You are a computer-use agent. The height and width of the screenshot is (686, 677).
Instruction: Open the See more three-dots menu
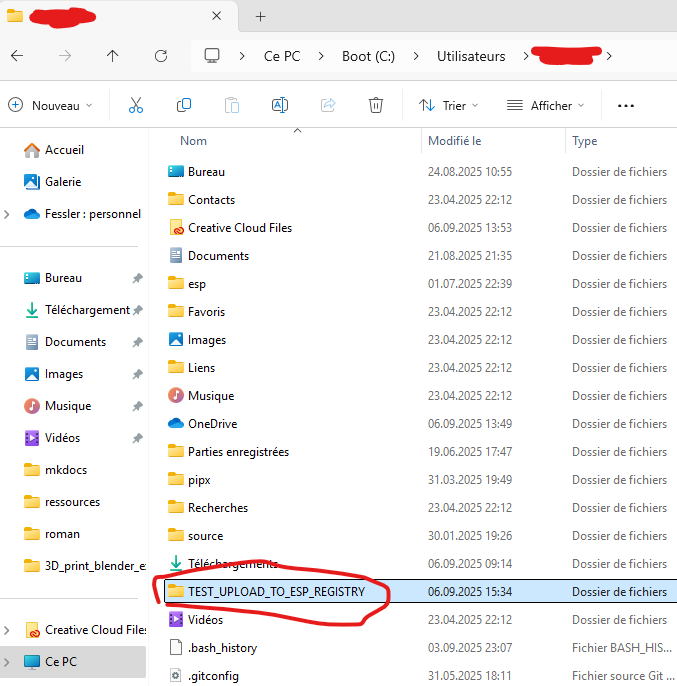point(626,105)
